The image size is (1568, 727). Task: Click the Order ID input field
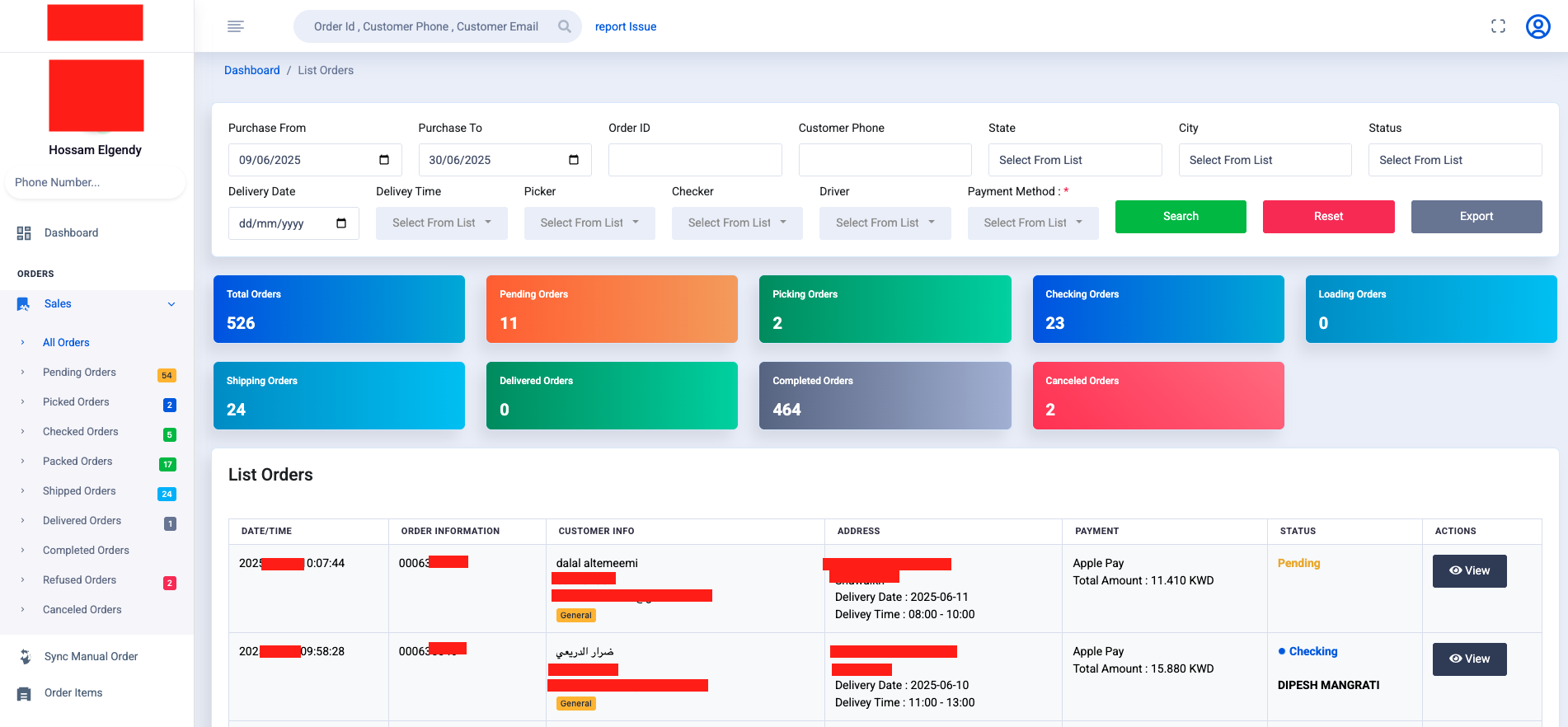click(694, 160)
